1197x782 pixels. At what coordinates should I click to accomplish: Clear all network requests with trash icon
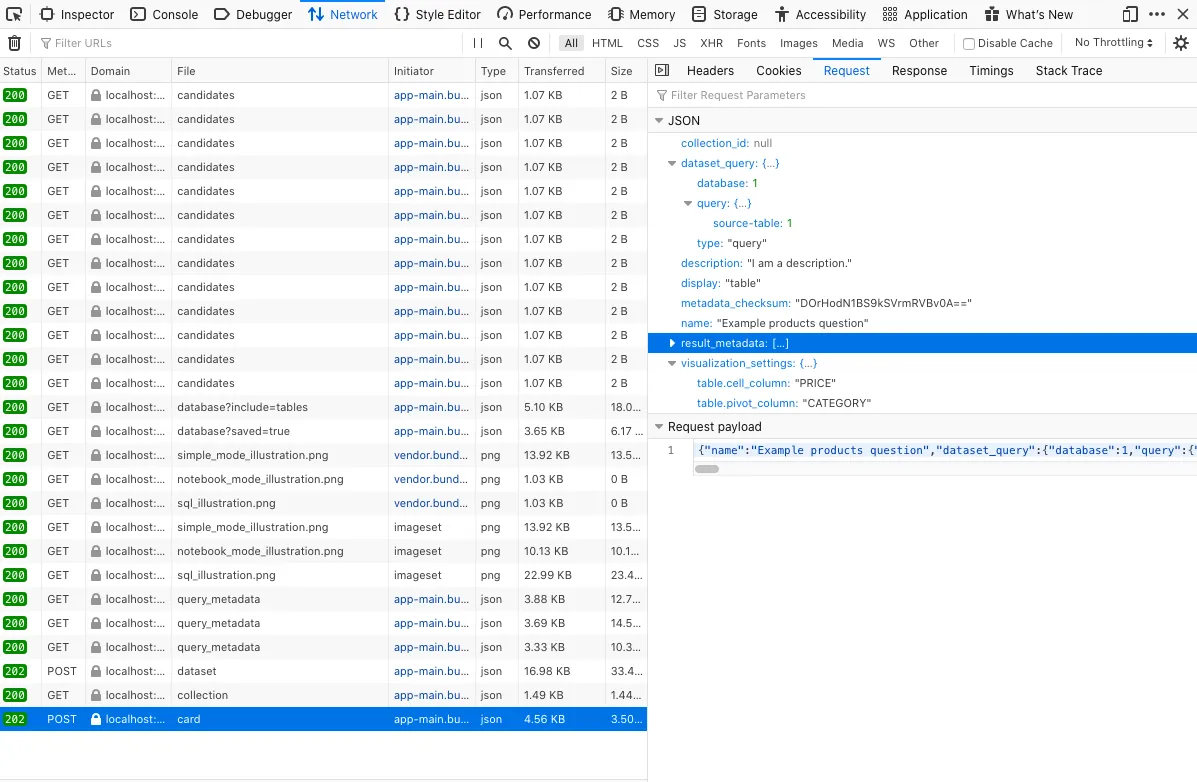point(14,42)
